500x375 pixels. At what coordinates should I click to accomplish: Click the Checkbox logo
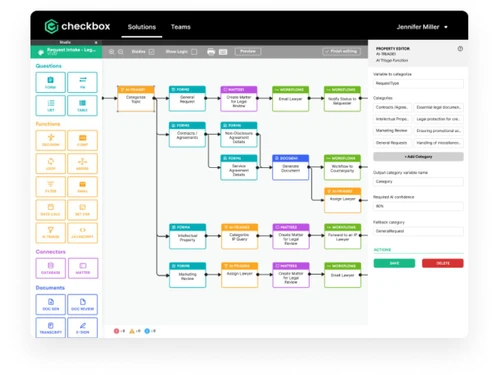(77, 26)
